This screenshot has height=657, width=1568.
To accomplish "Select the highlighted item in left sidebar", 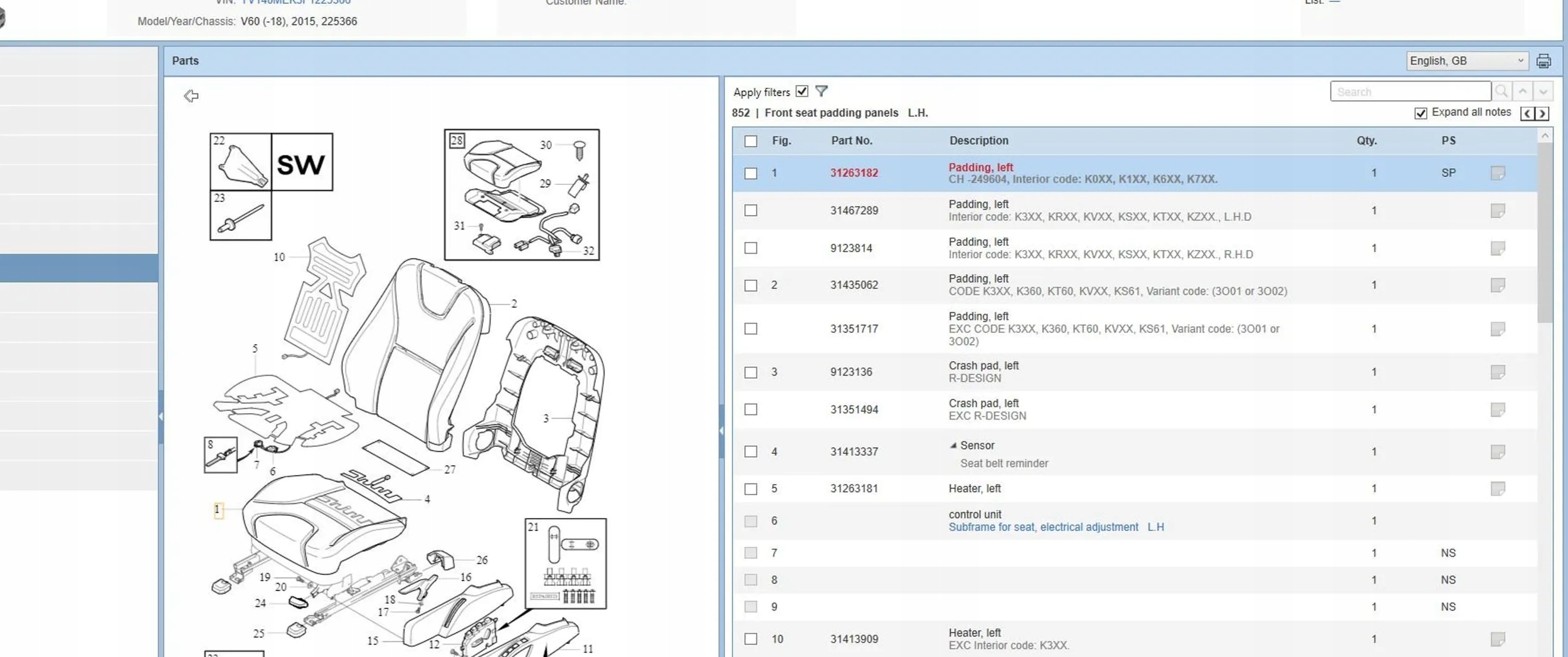I will pos(79,268).
